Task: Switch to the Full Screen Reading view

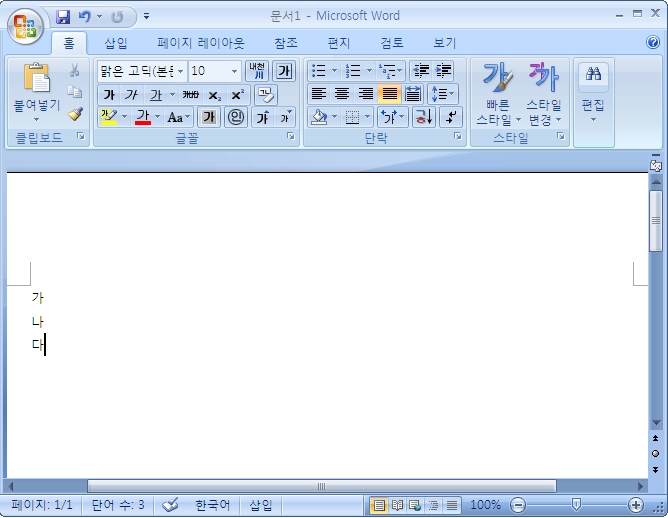Action: [397, 506]
